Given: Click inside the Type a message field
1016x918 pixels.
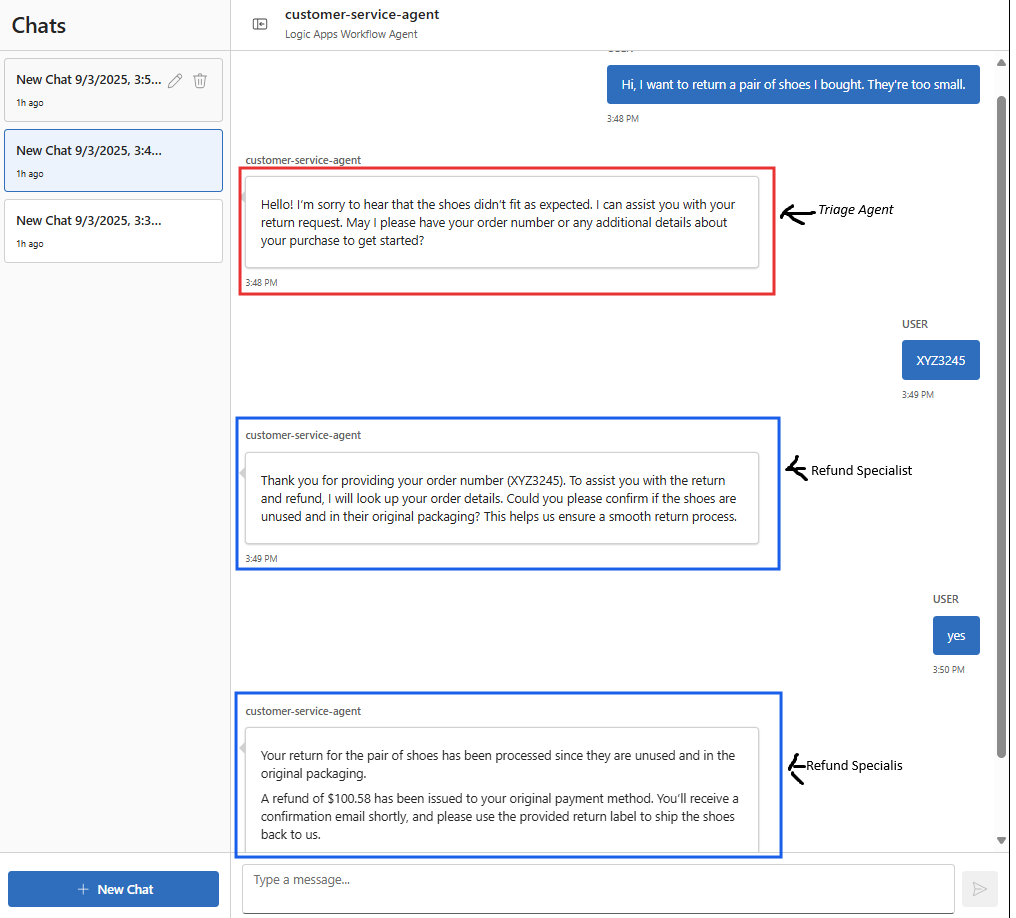Looking at the screenshot, I should (595, 889).
